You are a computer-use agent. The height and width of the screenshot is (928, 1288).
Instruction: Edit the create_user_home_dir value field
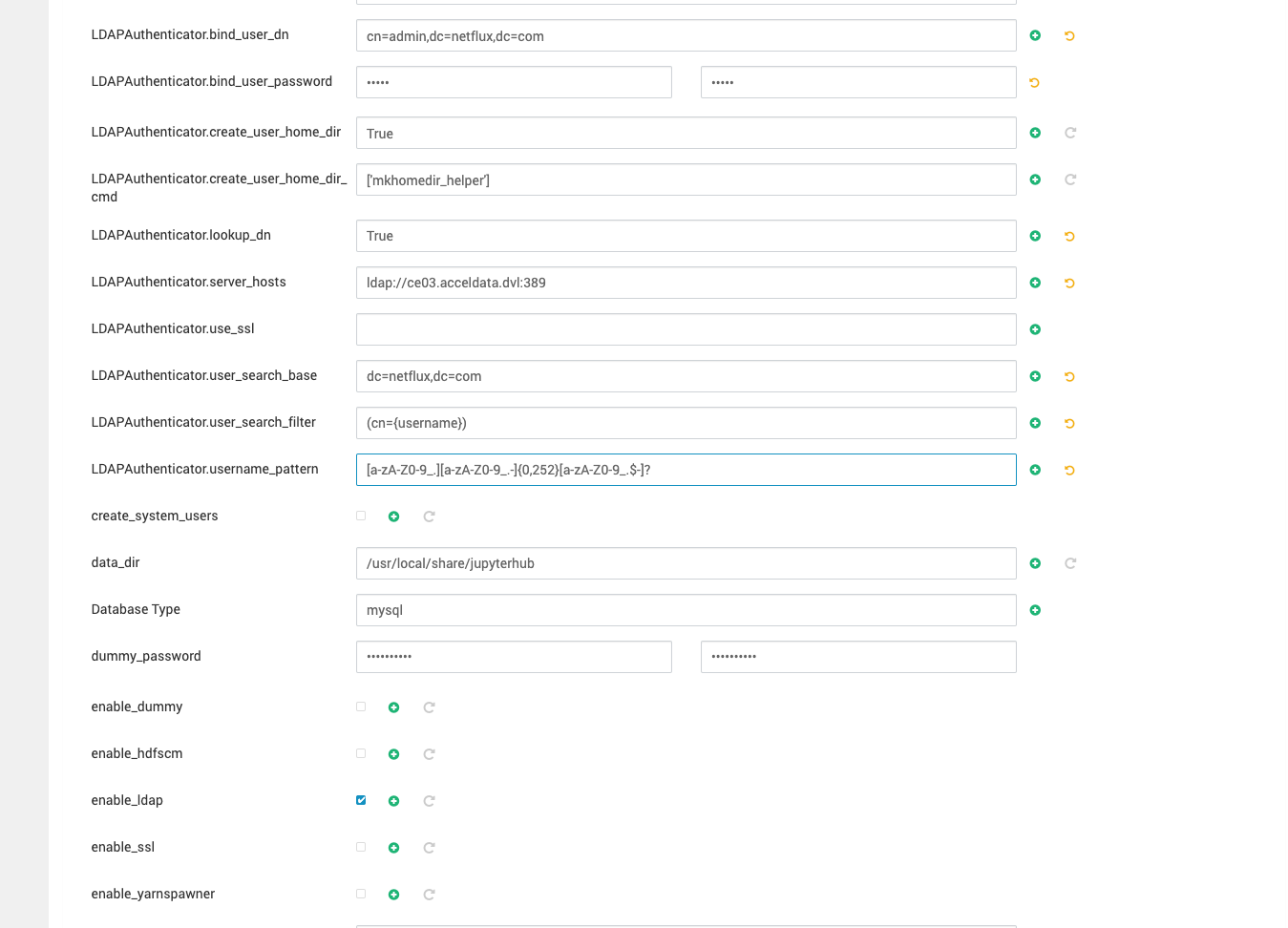(686, 133)
